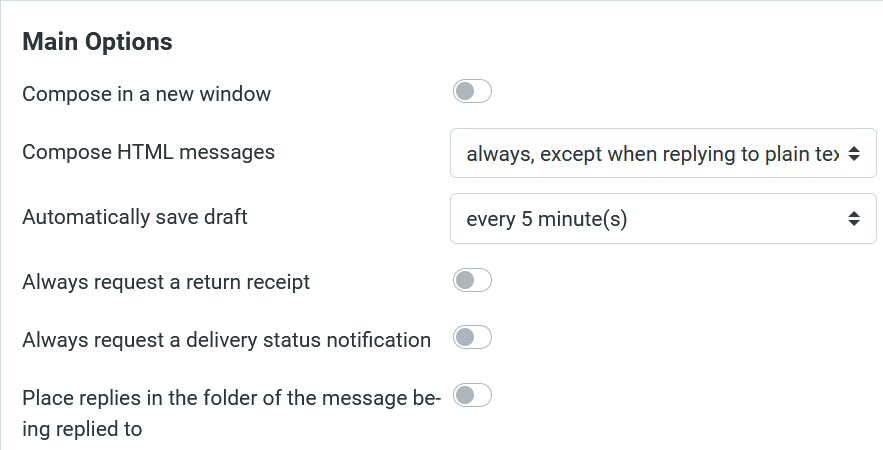Click the 'Compose HTML messages' label text
Screen dimensions: 883x450
click(x=148, y=153)
